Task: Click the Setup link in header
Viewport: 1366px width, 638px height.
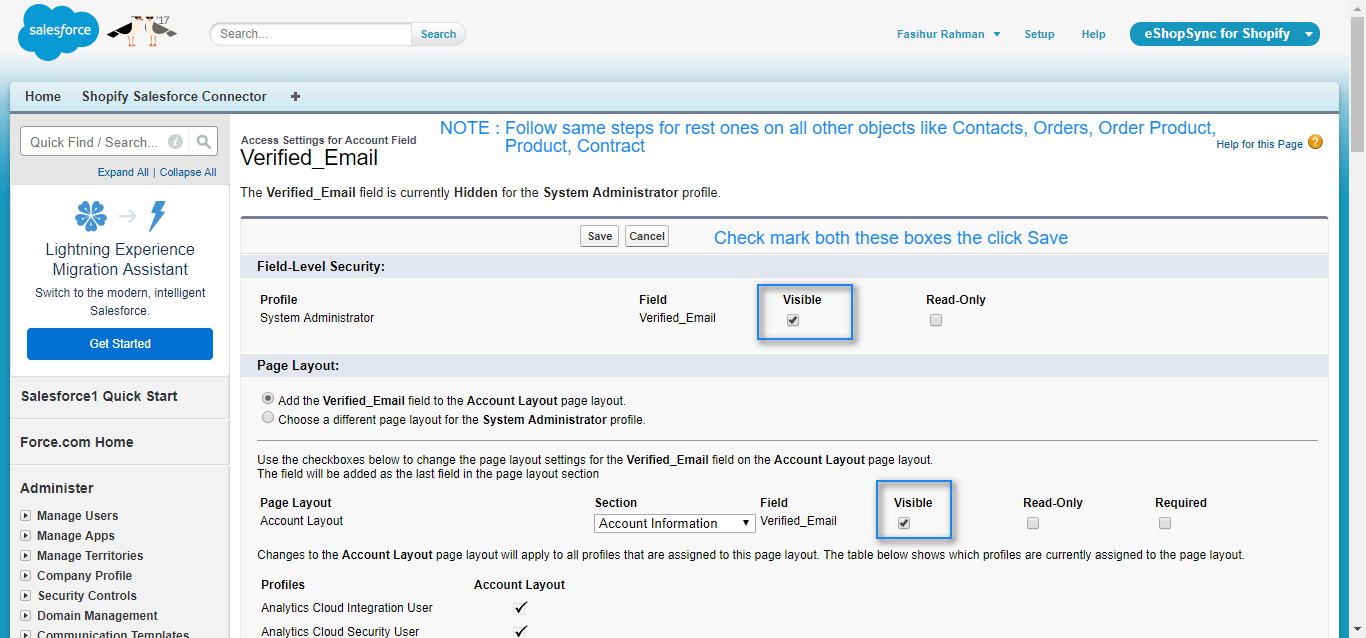Action: coord(1039,34)
